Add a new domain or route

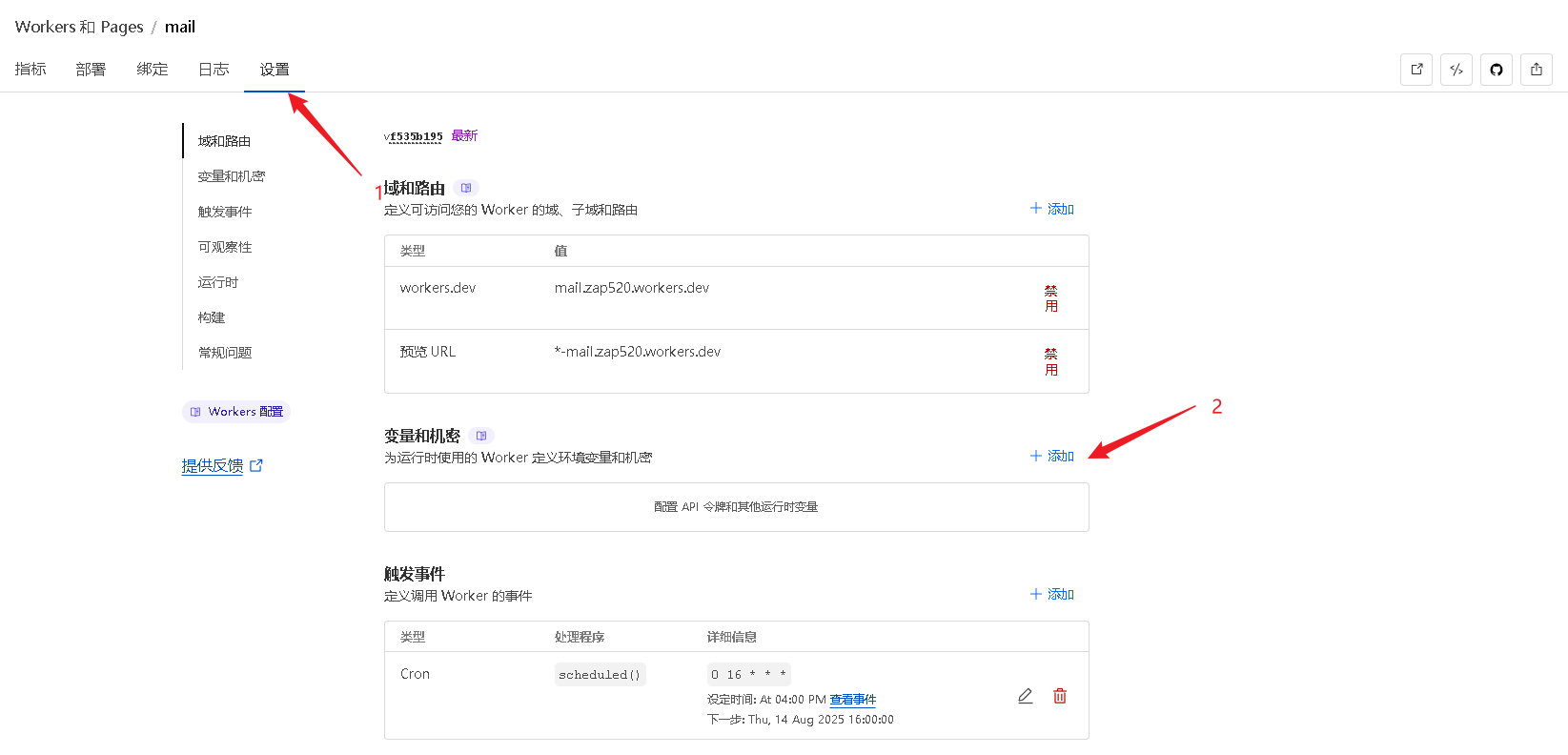pyautogui.click(x=1052, y=209)
